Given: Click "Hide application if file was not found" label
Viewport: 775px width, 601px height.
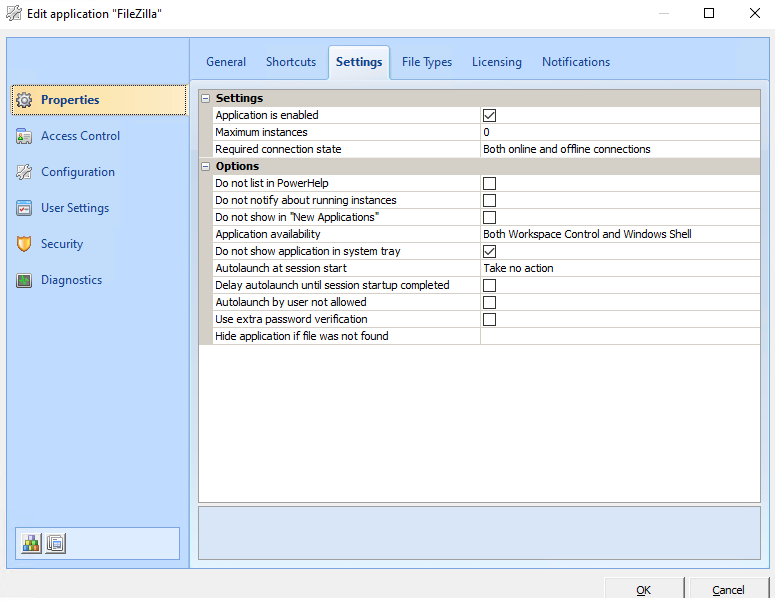Looking at the screenshot, I should 301,336.
